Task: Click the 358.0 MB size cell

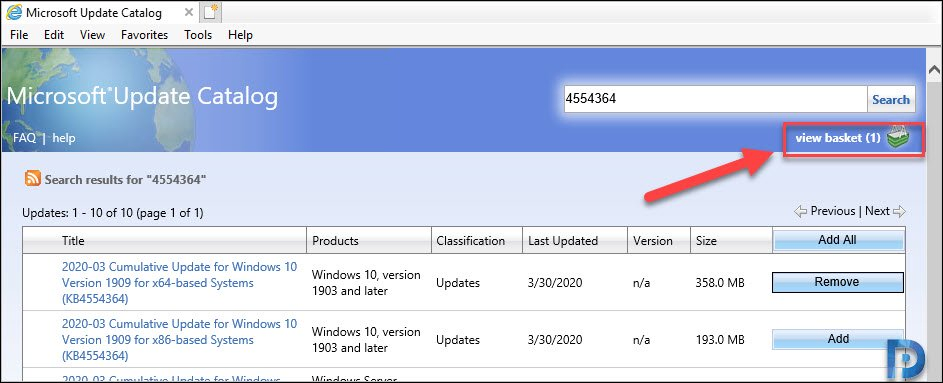Action: click(x=720, y=283)
